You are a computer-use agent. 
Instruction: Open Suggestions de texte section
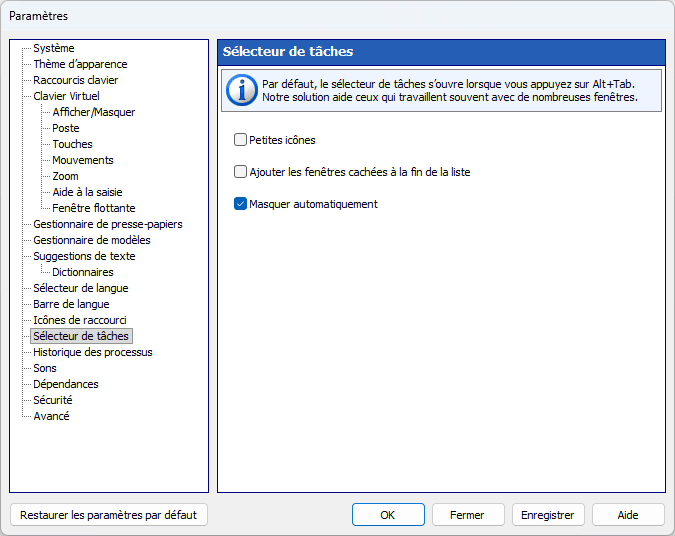pyautogui.click(x=84, y=256)
